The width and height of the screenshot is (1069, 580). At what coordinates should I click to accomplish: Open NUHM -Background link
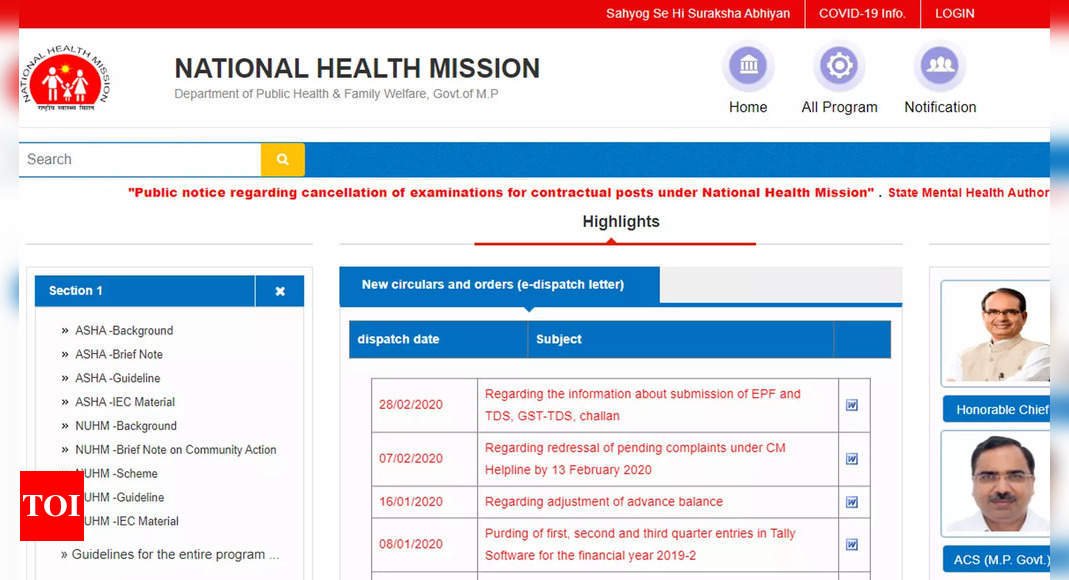click(125, 426)
